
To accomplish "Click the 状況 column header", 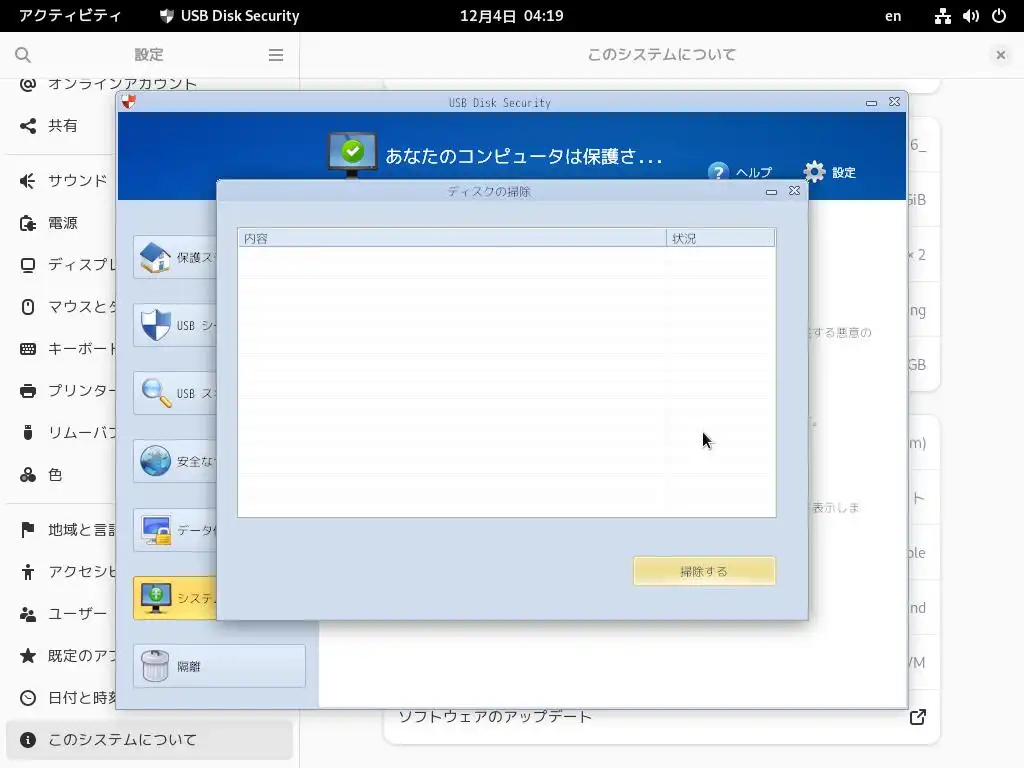I will point(721,238).
